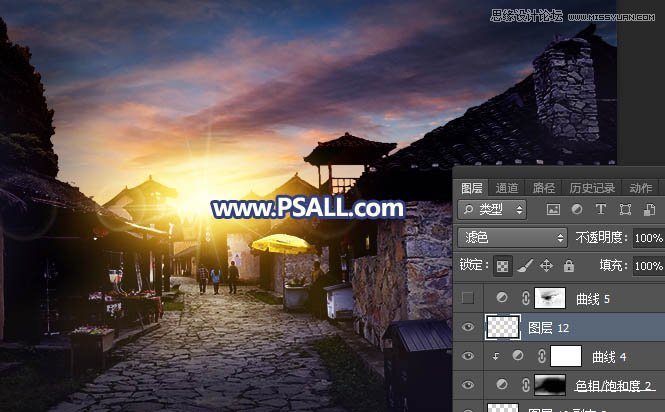Select the 曲线 5 layer mask thumbnail
The width and height of the screenshot is (665, 412).
coord(550,298)
